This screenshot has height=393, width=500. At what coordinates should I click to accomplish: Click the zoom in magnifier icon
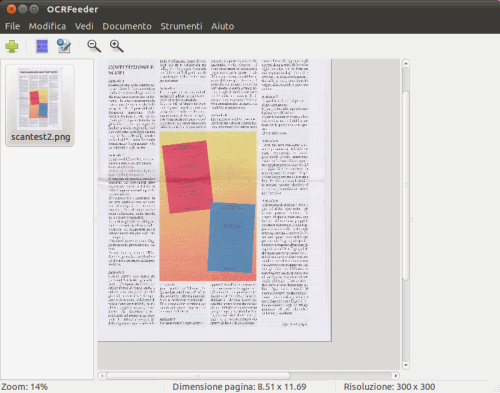[116, 46]
